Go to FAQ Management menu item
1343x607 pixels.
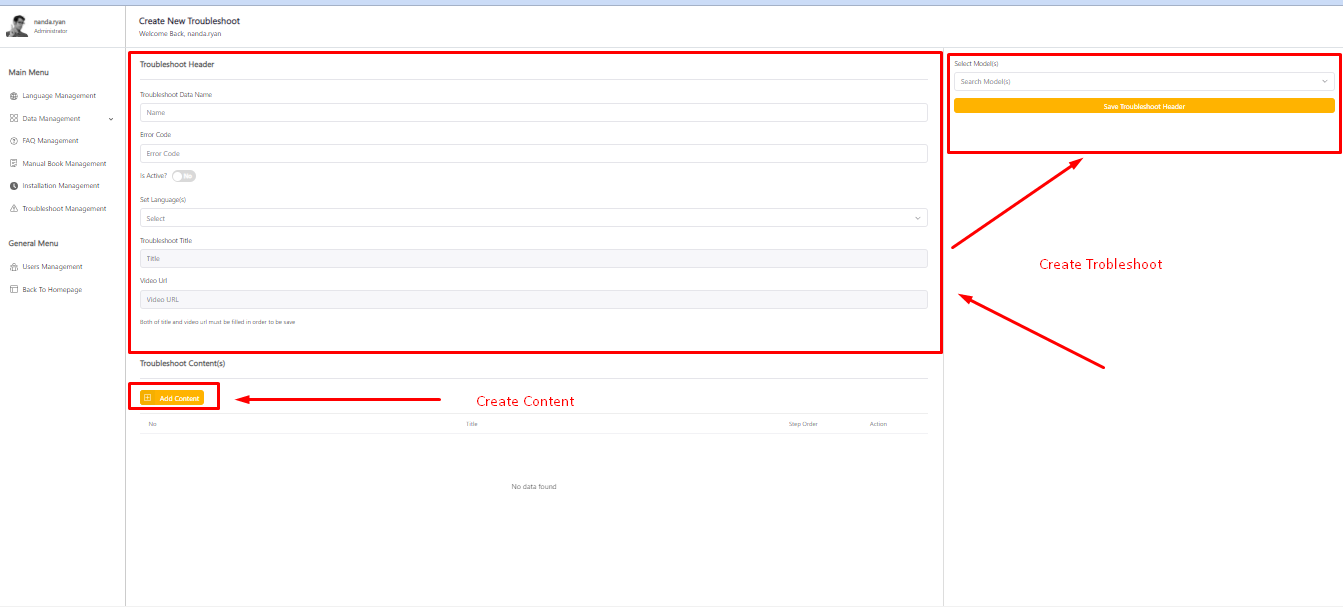[x=50, y=141]
